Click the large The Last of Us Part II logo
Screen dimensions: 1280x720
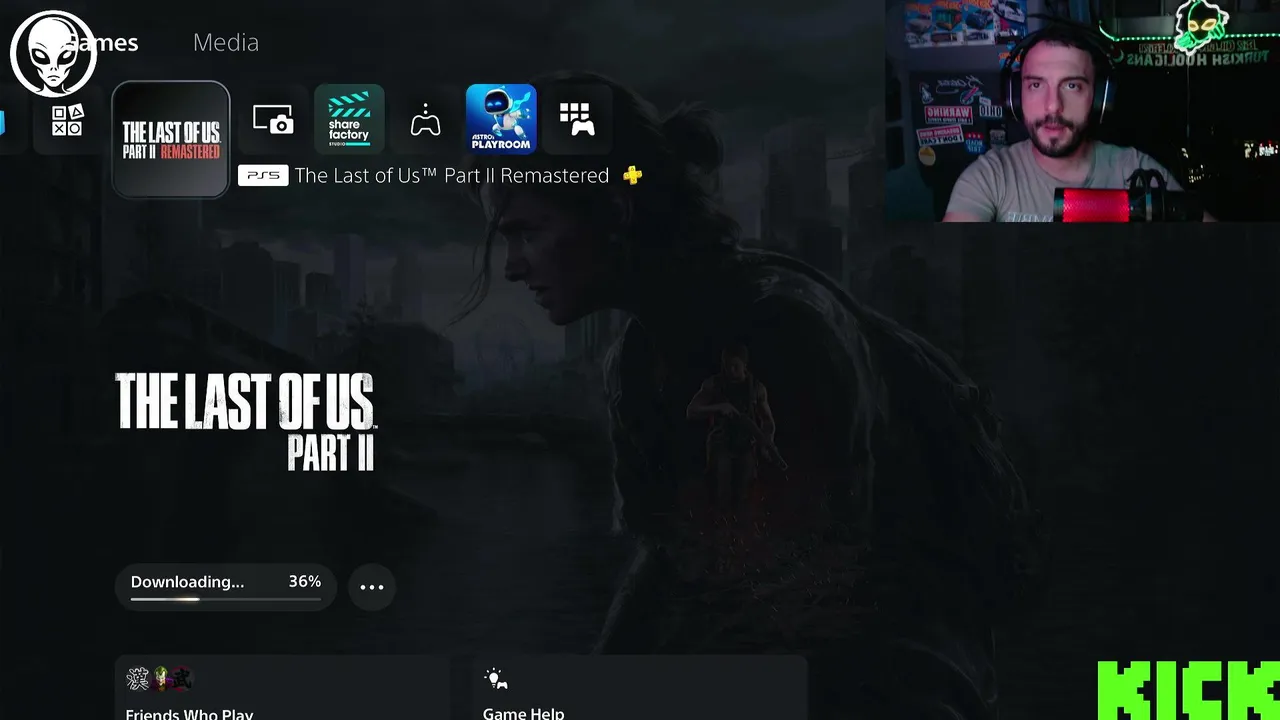tap(245, 422)
